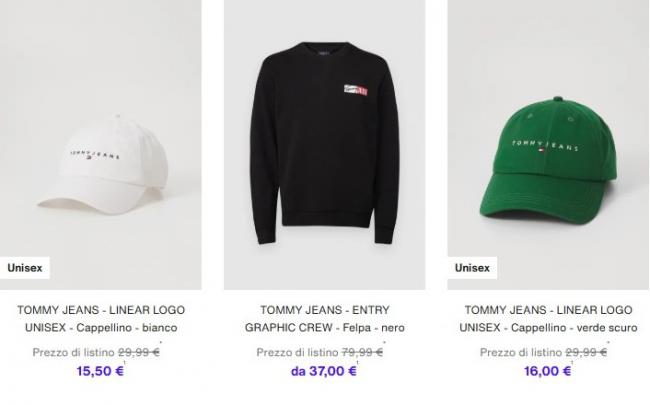
Task: Click the 16,00 € sale price
Action: (547, 371)
